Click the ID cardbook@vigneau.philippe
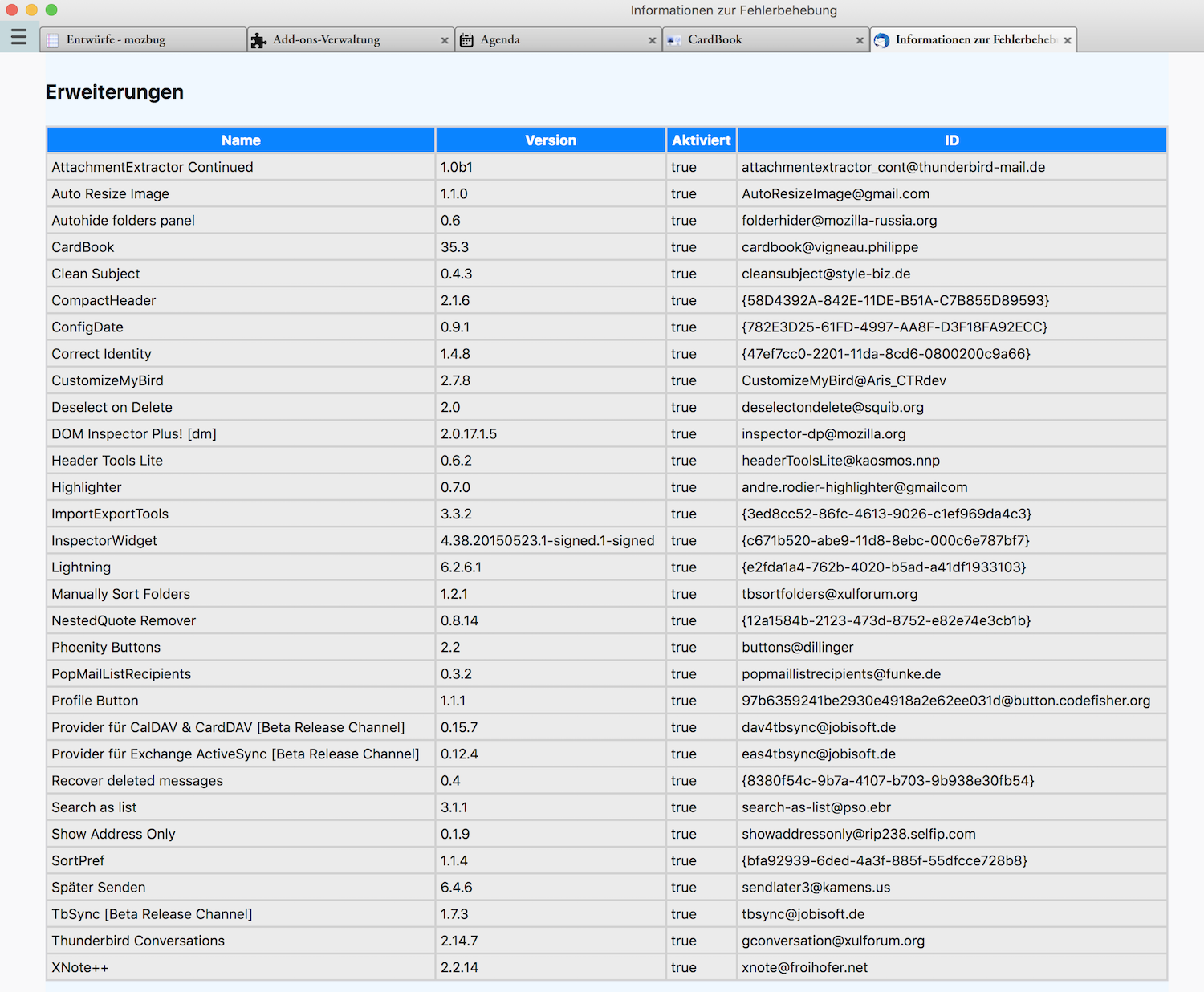Image resolution: width=1204 pixels, height=992 pixels. [x=952, y=247]
